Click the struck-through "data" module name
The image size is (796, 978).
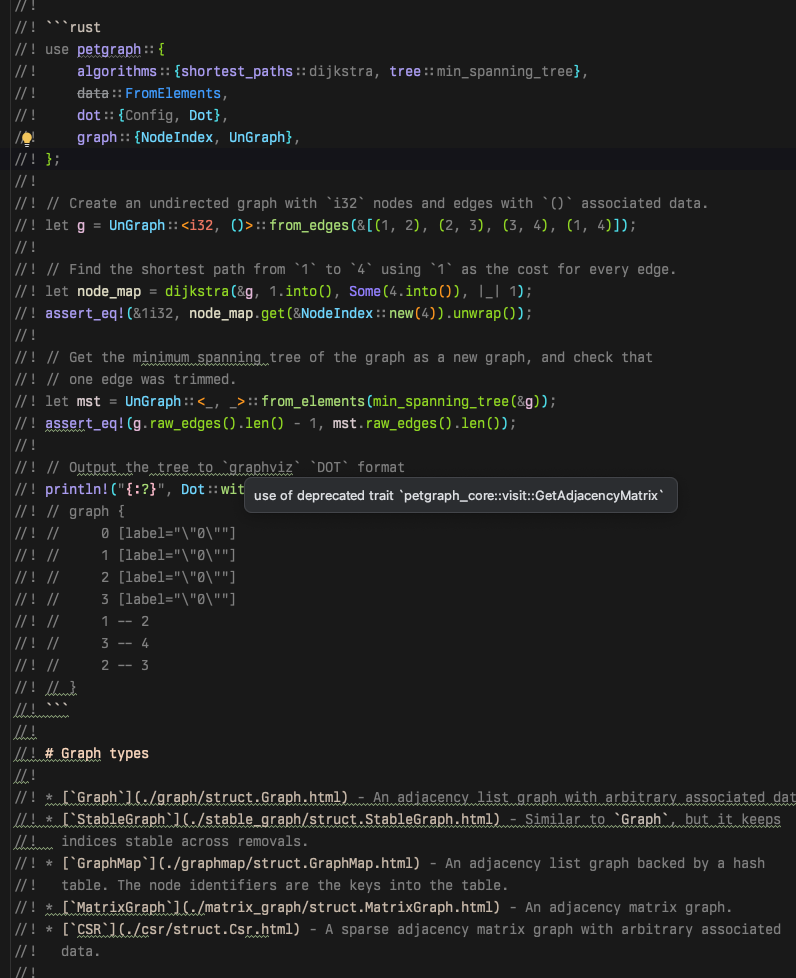click(93, 93)
